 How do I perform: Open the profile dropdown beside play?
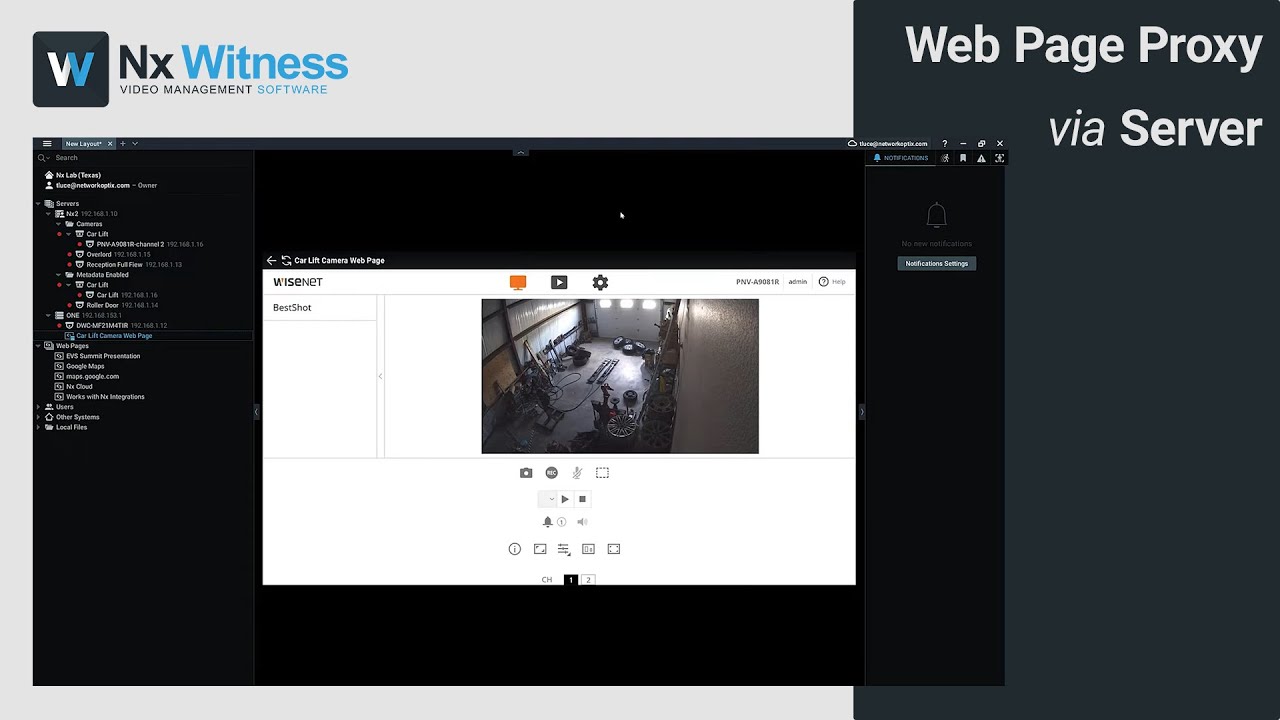pos(547,499)
